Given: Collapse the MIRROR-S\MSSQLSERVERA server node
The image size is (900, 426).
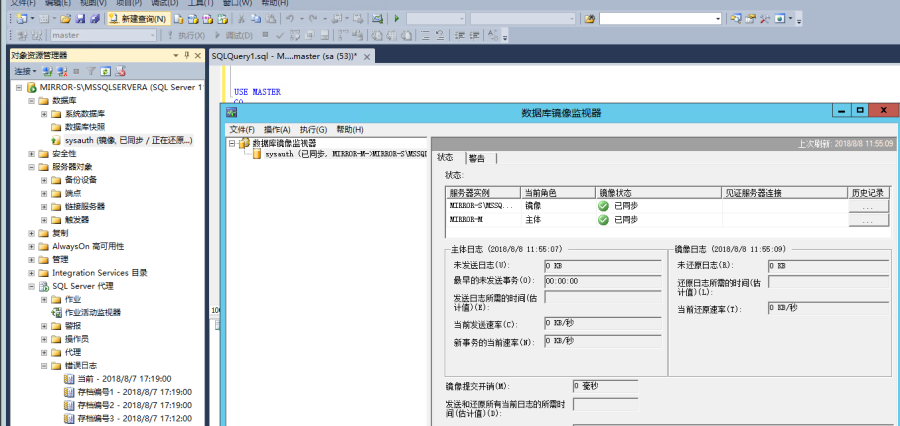Looking at the screenshot, I should click(x=18, y=88).
